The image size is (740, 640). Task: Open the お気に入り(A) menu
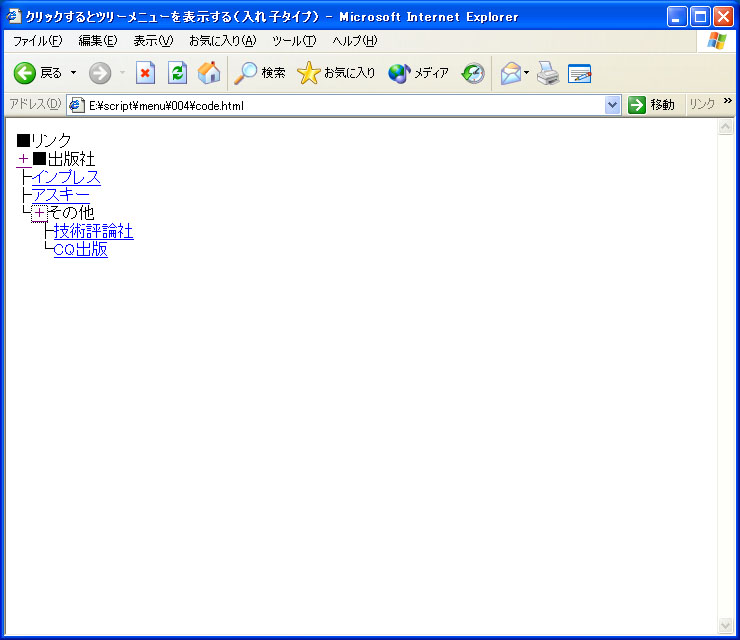222,41
